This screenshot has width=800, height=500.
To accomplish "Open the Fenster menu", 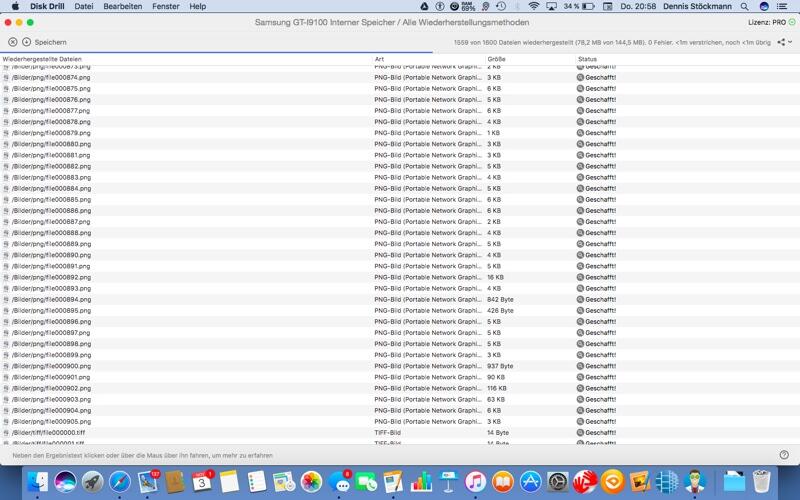I will 166,6.
